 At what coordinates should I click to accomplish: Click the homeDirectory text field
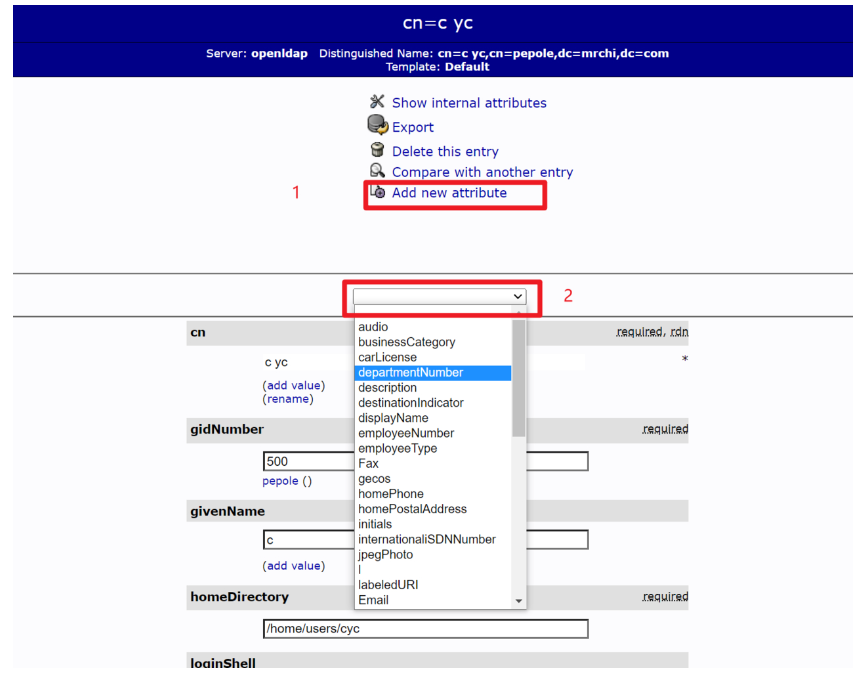click(425, 629)
